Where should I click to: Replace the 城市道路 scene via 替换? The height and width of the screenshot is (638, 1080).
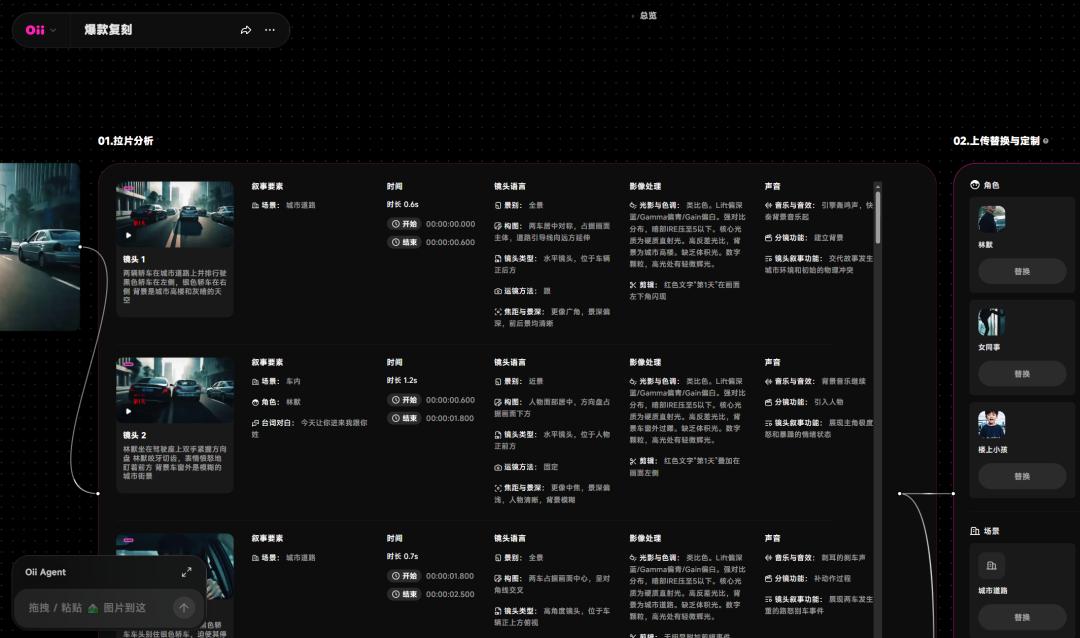tap(1022, 617)
